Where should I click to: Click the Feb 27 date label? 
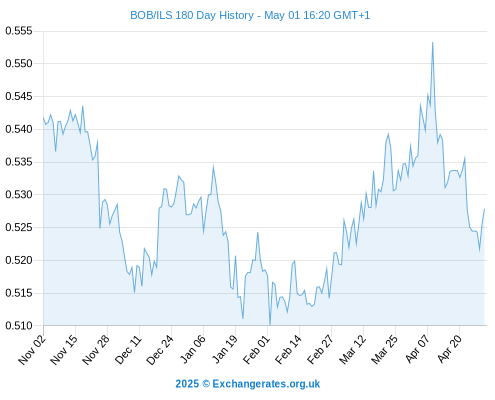[320, 350]
